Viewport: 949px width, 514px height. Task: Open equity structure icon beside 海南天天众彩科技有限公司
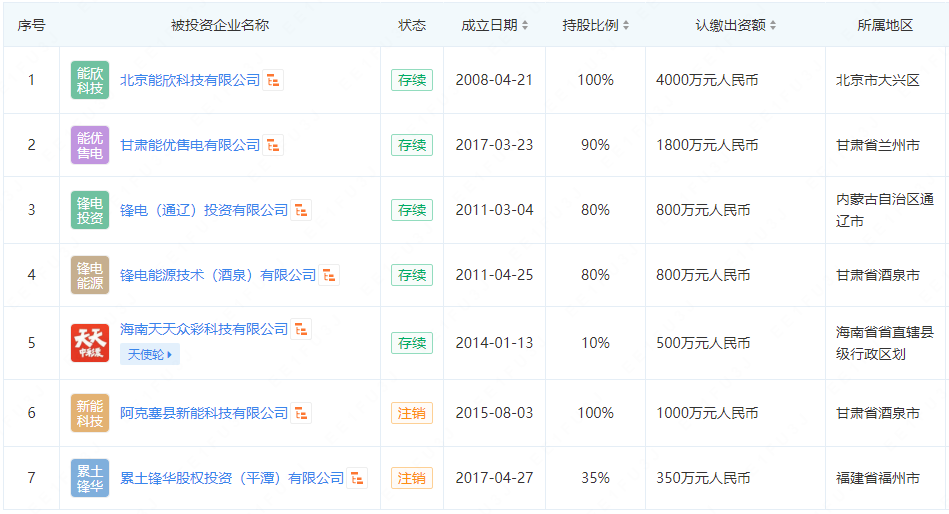pos(301,329)
